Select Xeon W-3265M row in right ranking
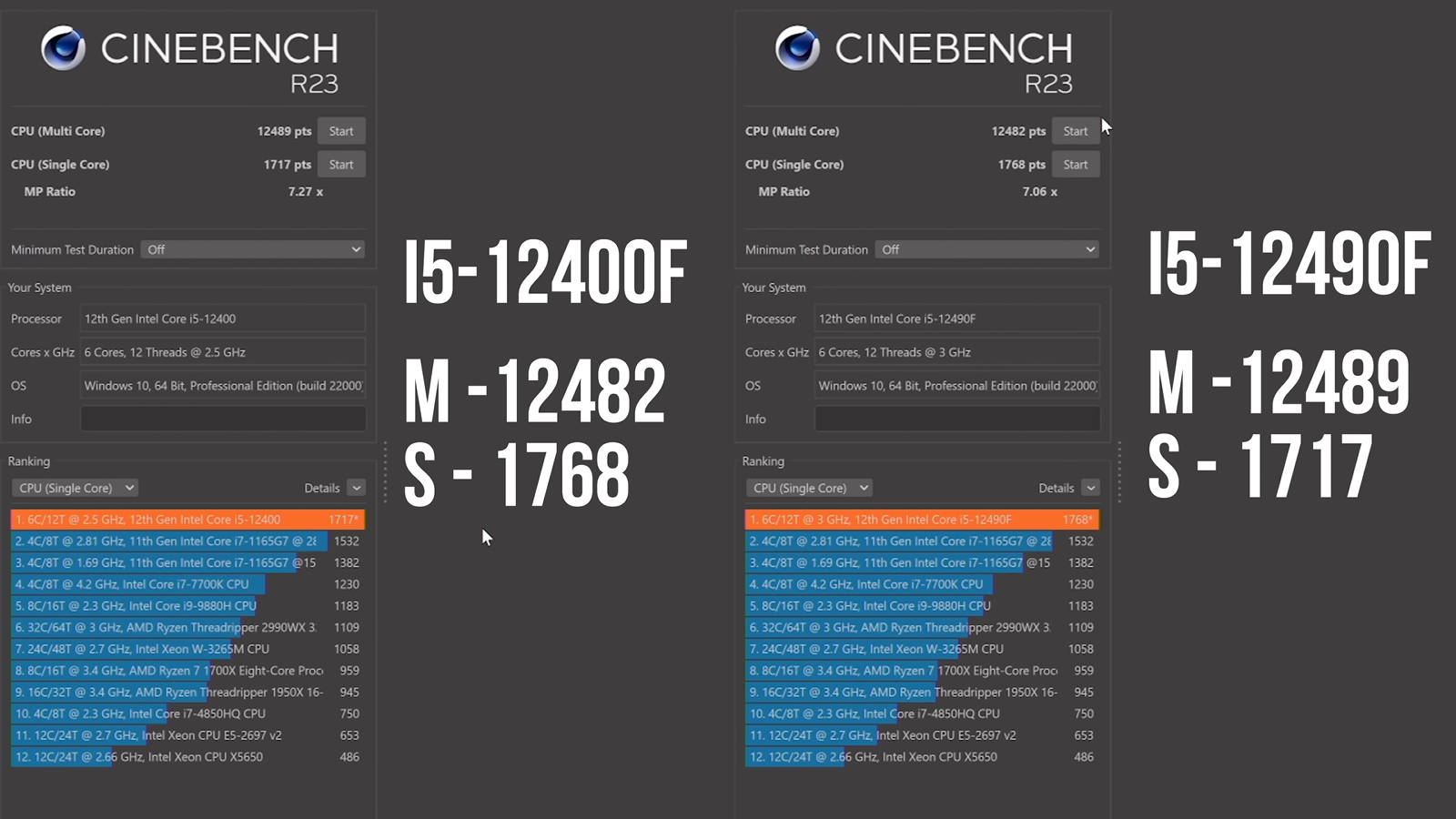 pos(922,649)
